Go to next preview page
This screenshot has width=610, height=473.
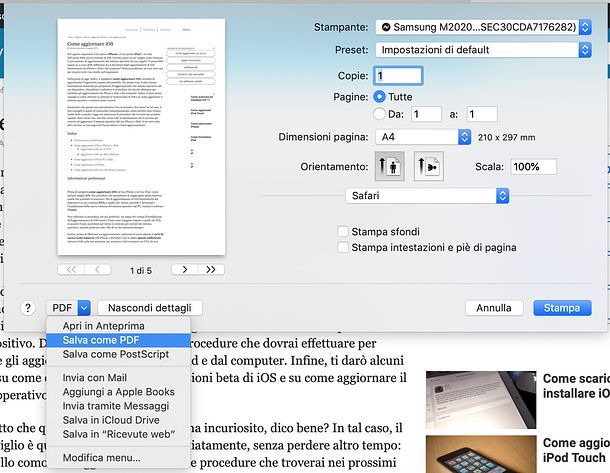click(185, 270)
